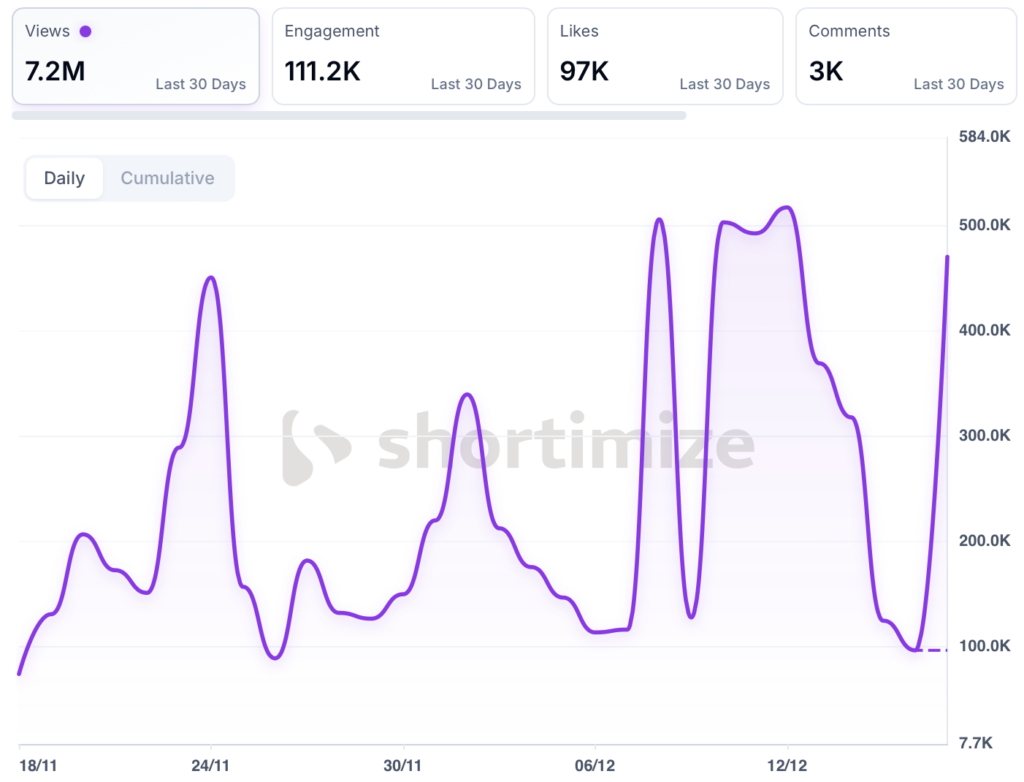Select the Views metric card
The height and width of the screenshot is (782, 1024).
[135, 56]
